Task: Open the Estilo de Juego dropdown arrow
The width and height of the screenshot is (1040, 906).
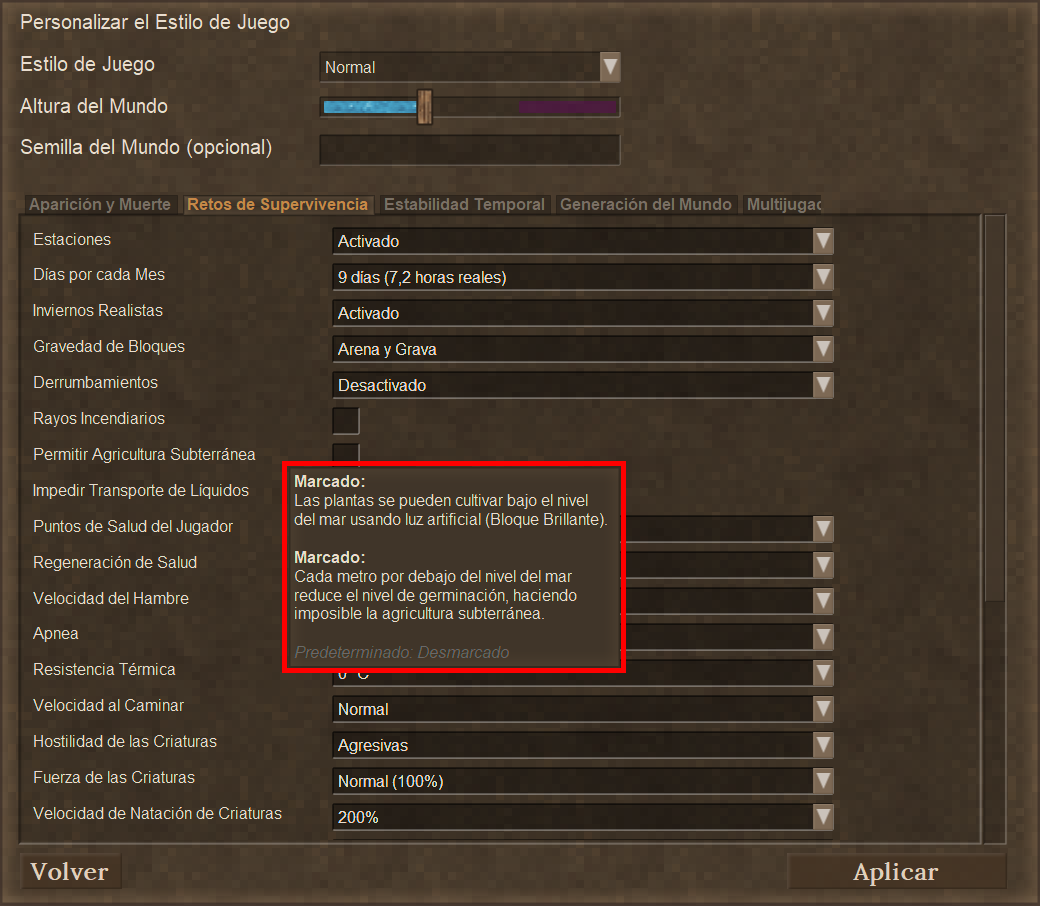Action: coord(610,67)
